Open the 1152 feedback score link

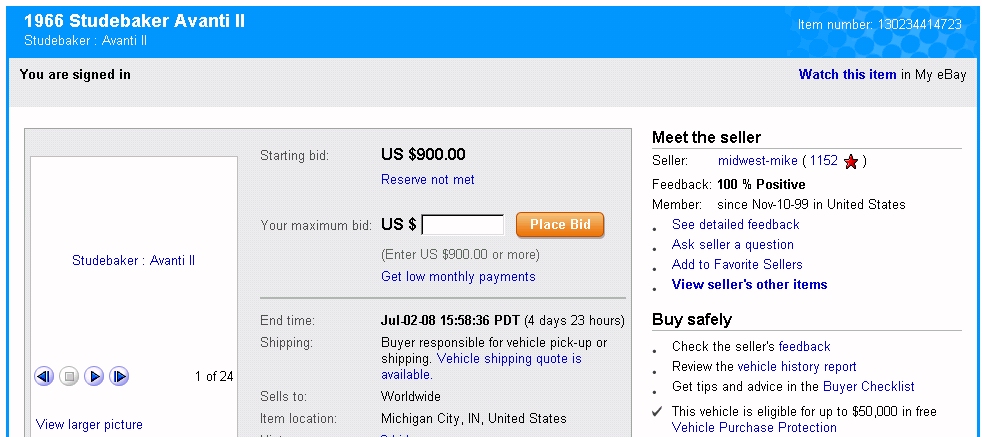(x=824, y=161)
